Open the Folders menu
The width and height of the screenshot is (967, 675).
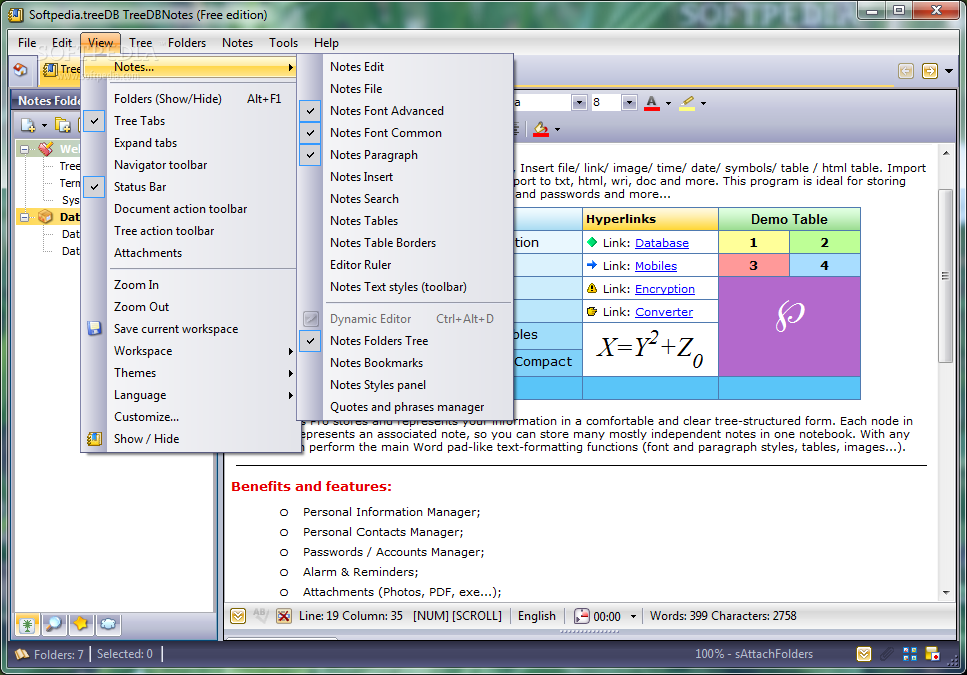(187, 43)
